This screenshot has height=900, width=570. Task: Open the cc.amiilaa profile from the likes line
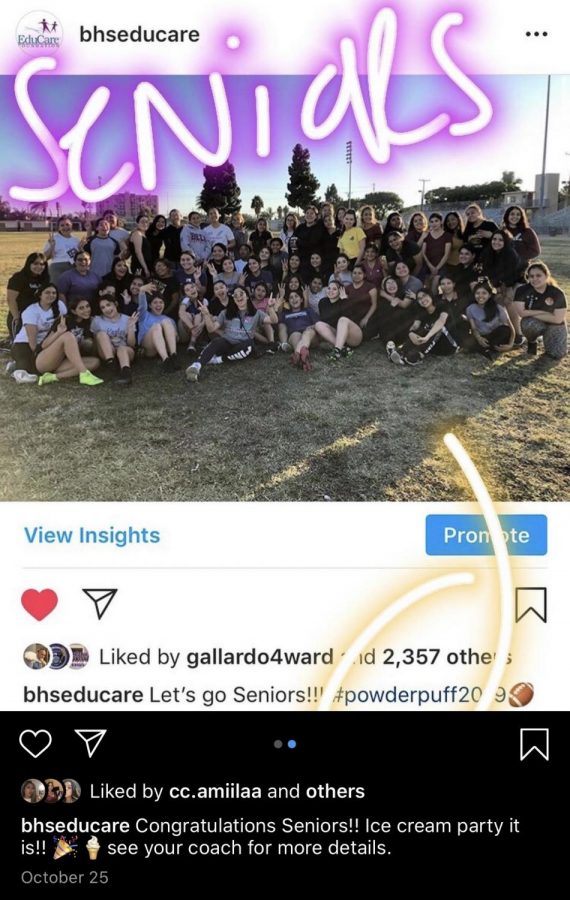pos(216,792)
